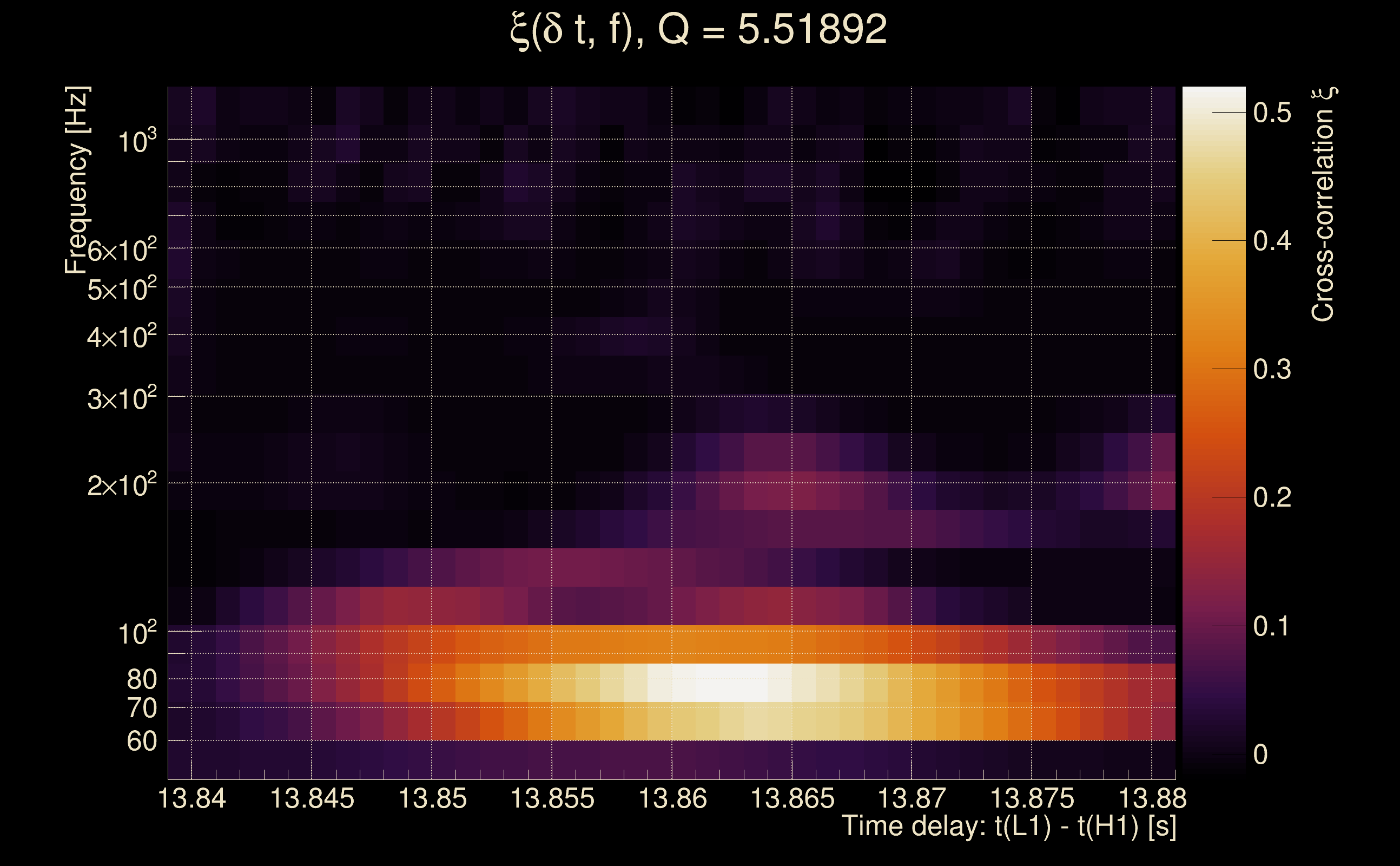
Task: Click the Cross-correlation ξ axis title
Action: coord(1324,204)
